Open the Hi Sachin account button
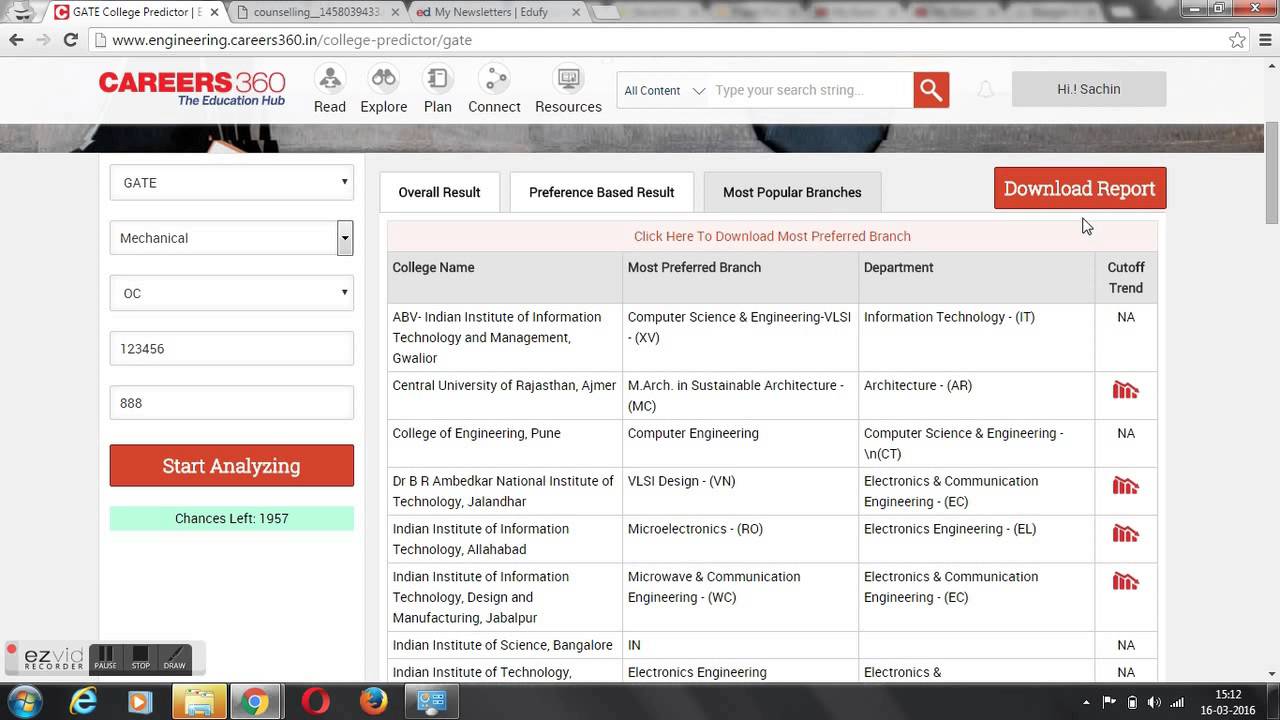The image size is (1280, 720). 1089,89
